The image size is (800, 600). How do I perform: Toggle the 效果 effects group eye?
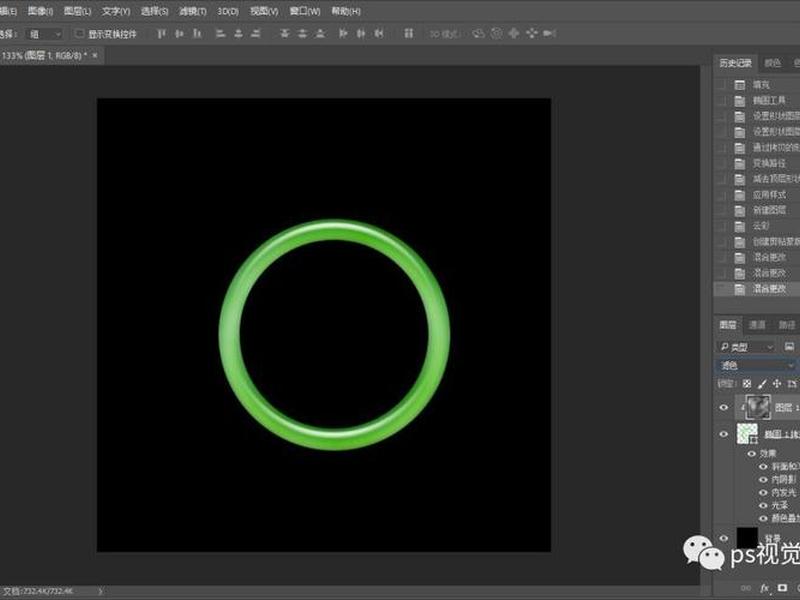[752, 454]
